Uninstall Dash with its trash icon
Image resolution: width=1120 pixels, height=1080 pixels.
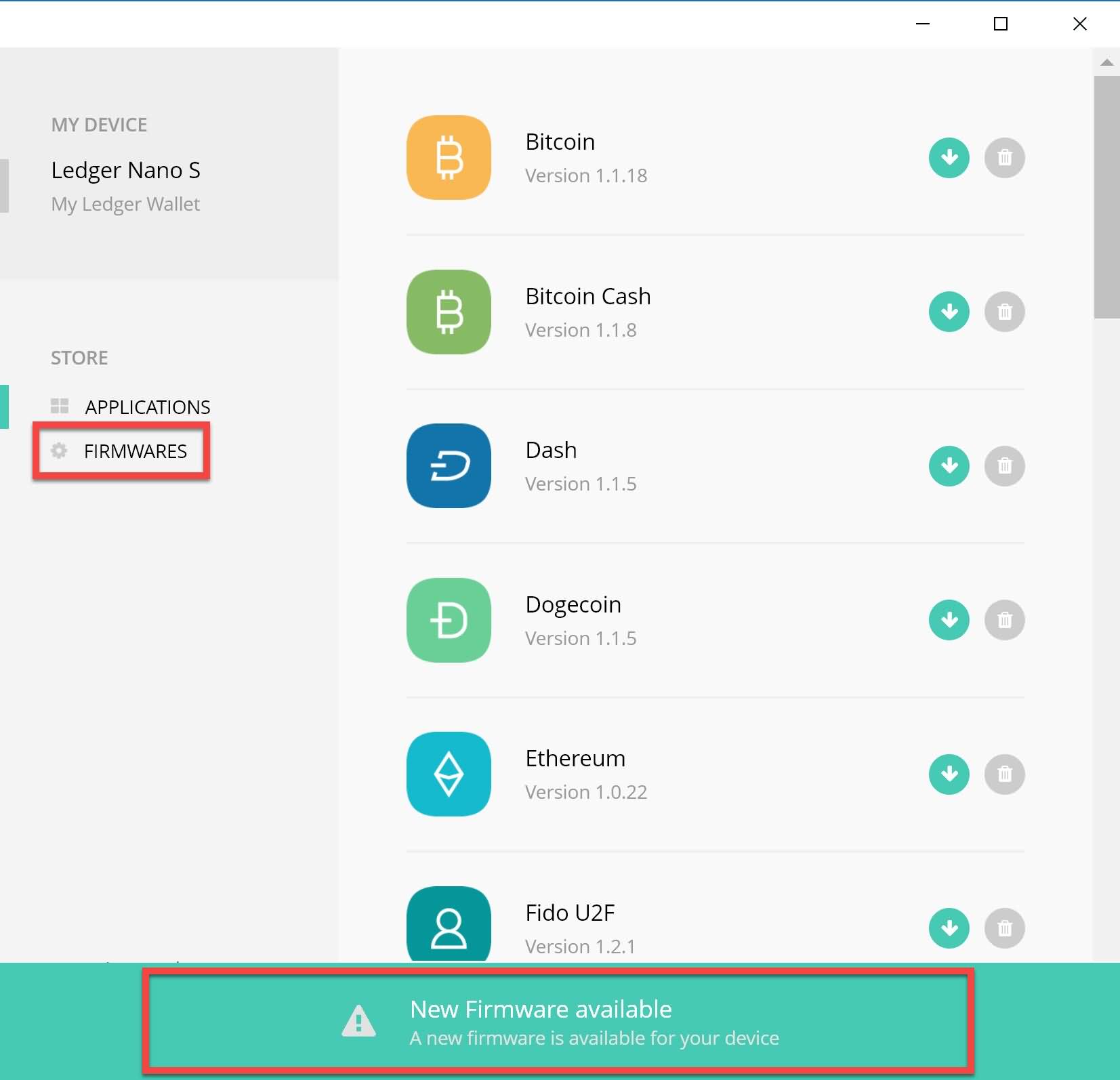1004,466
